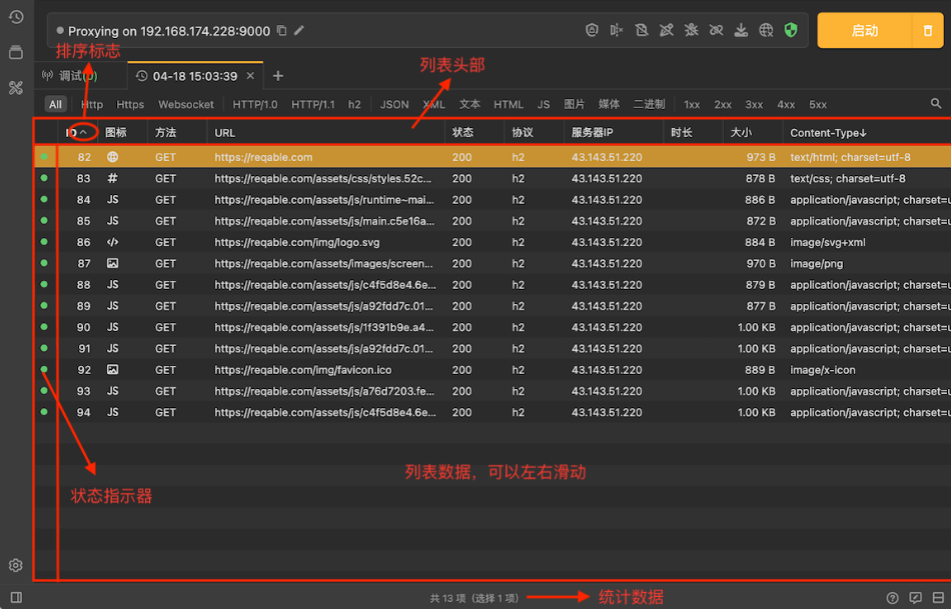Click text/css content type cell

(847, 178)
